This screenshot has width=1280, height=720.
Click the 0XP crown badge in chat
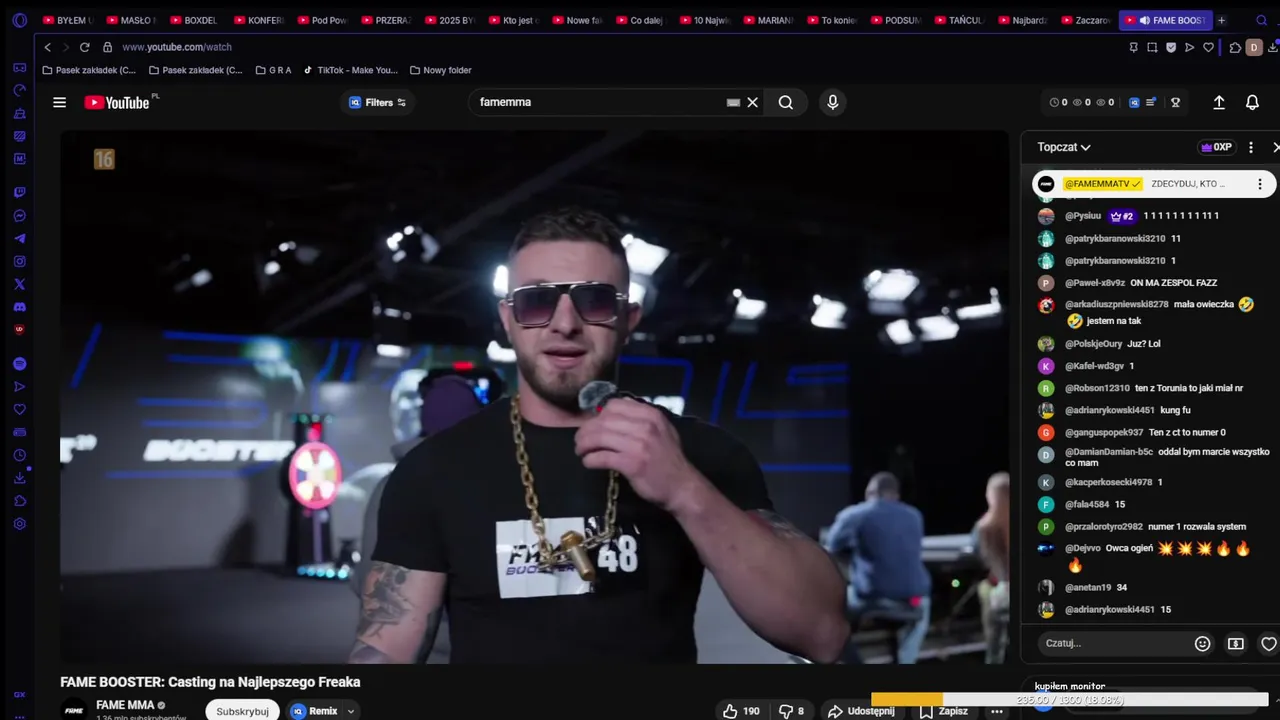click(1216, 147)
